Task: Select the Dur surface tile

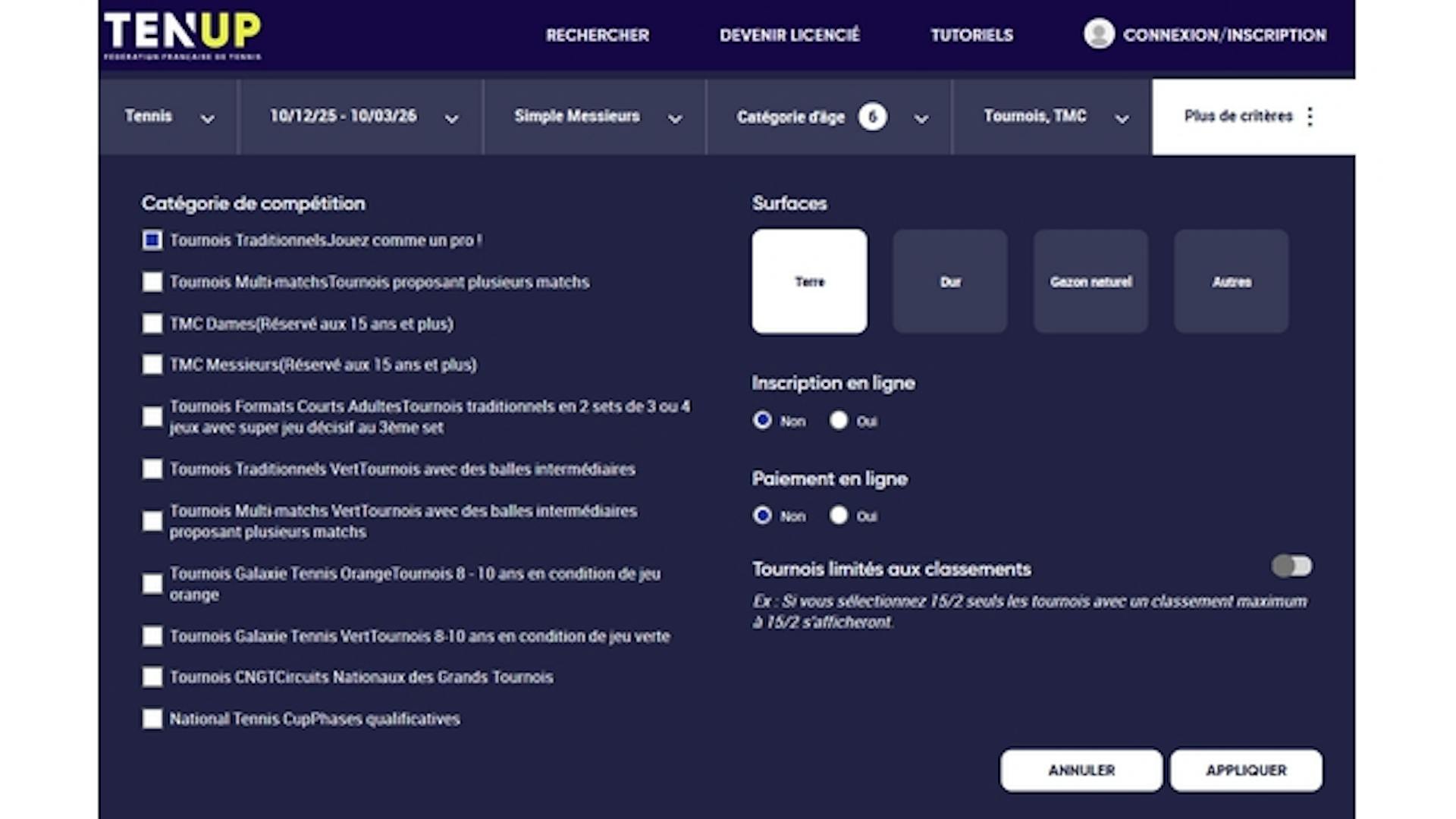Action: point(949,281)
